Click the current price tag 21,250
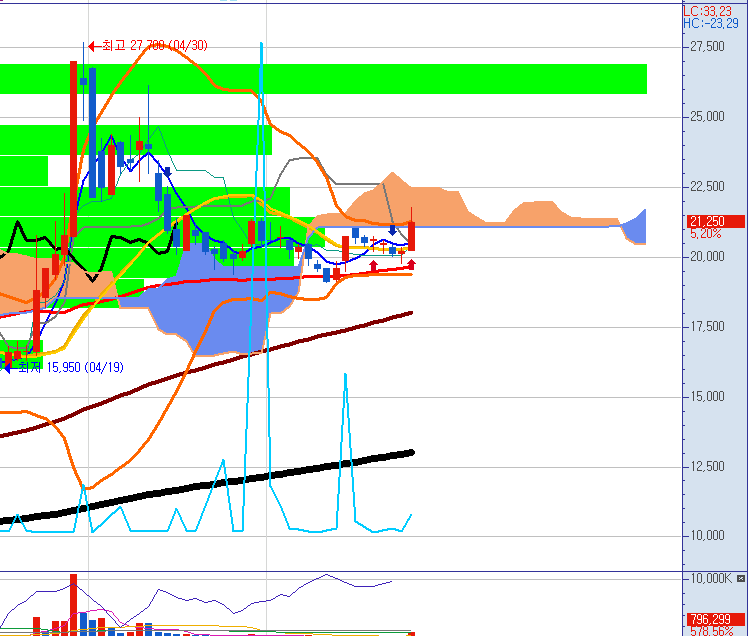The height and width of the screenshot is (636, 749). point(715,221)
